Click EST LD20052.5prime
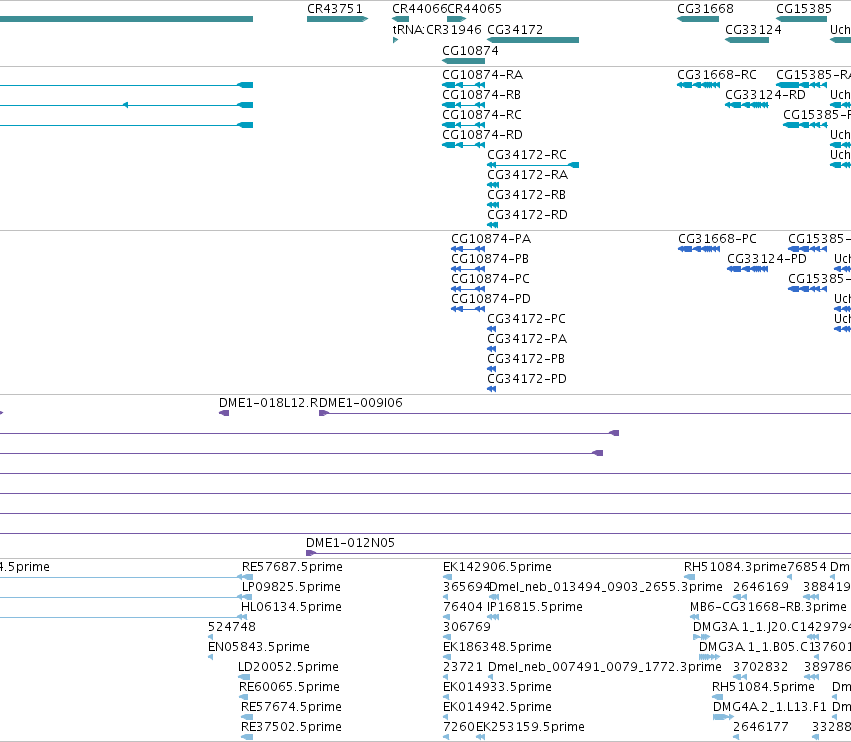The width and height of the screenshot is (851, 742). (288, 667)
